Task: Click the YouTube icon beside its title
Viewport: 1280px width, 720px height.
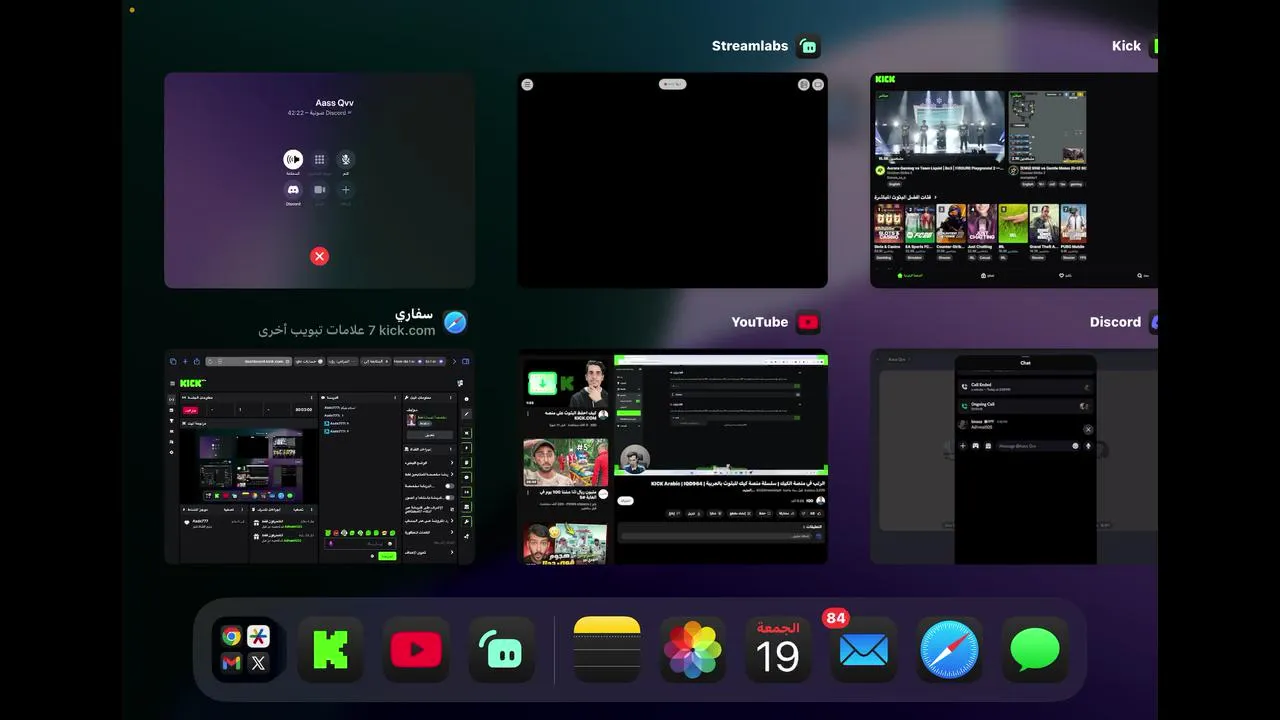Action: coord(808,322)
